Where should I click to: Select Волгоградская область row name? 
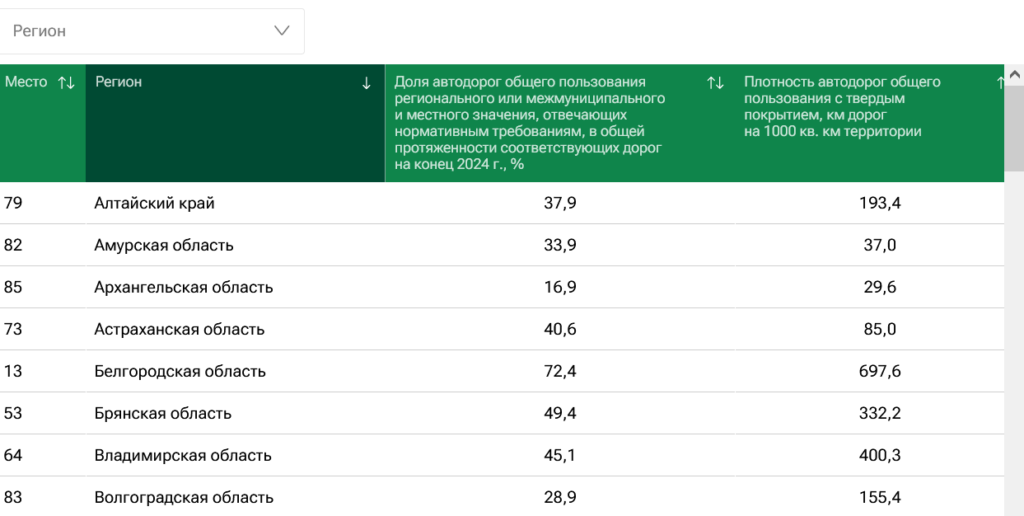pos(184,498)
